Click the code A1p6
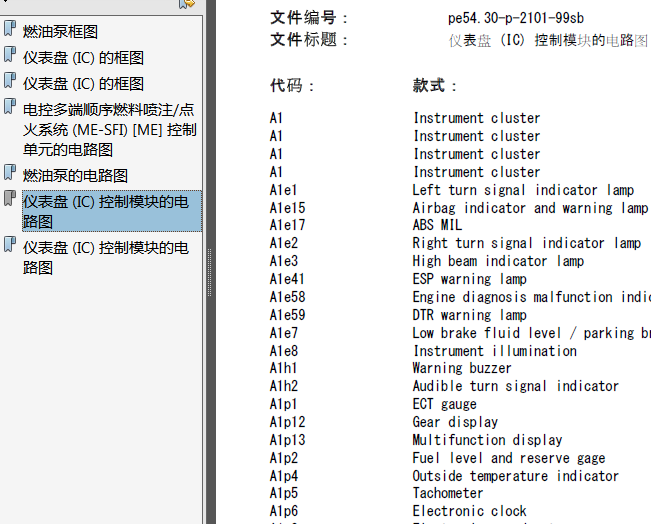 [284, 511]
